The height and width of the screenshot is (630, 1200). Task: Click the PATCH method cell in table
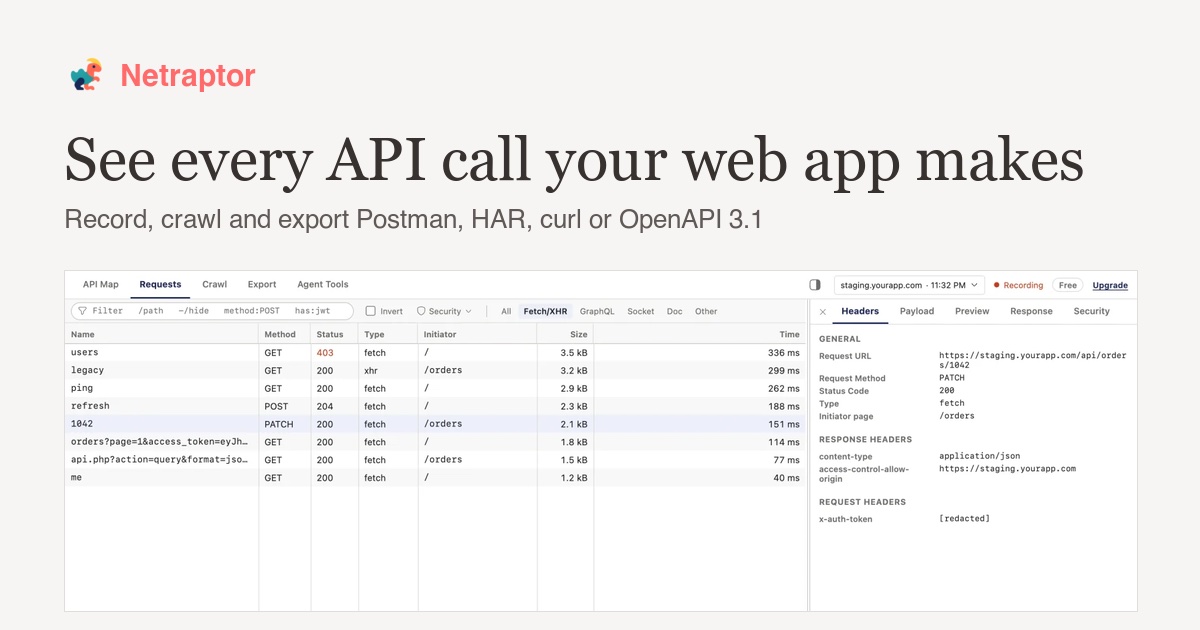coord(278,424)
